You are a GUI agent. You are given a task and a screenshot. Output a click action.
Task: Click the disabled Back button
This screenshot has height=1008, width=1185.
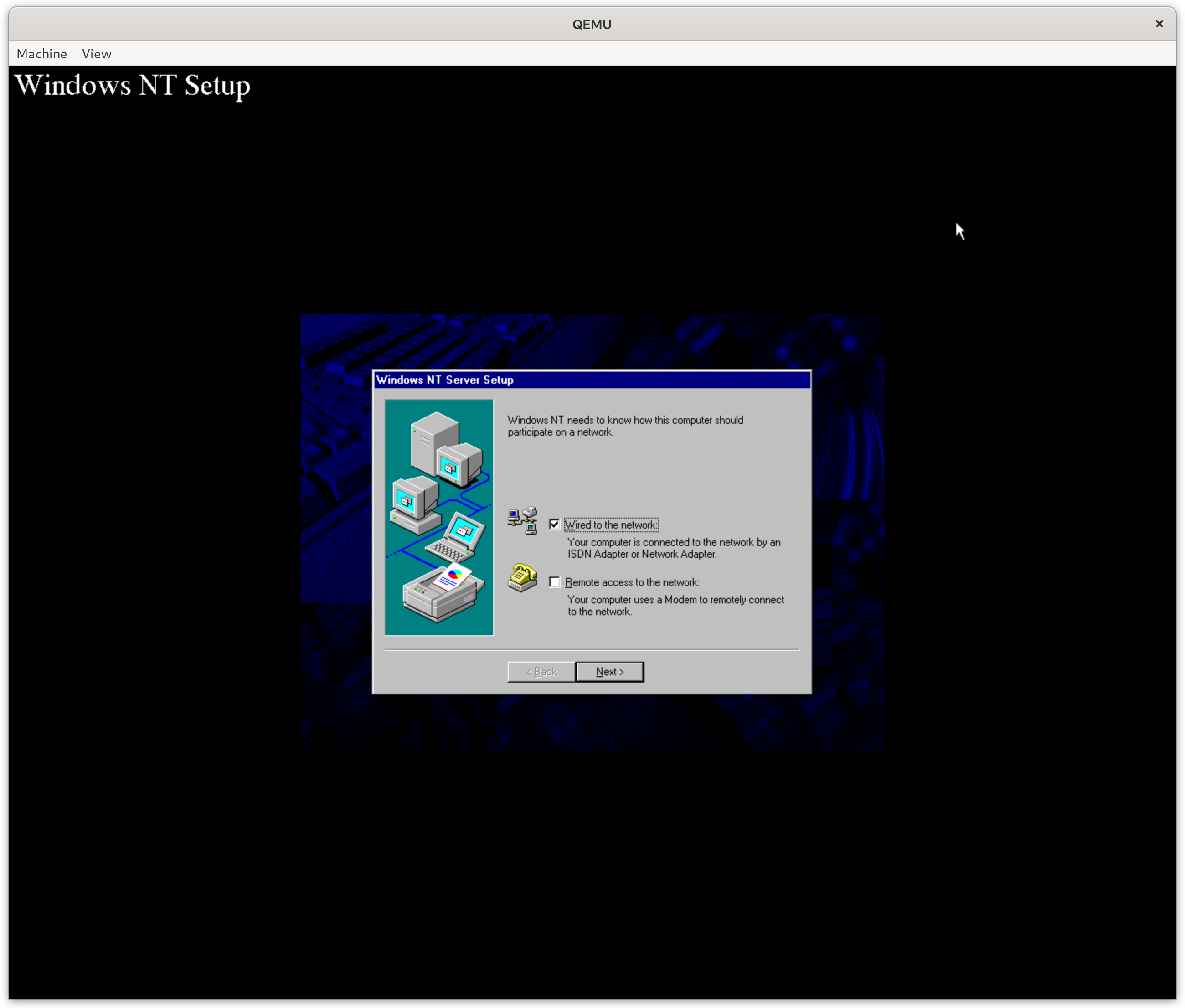coord(541,672)
